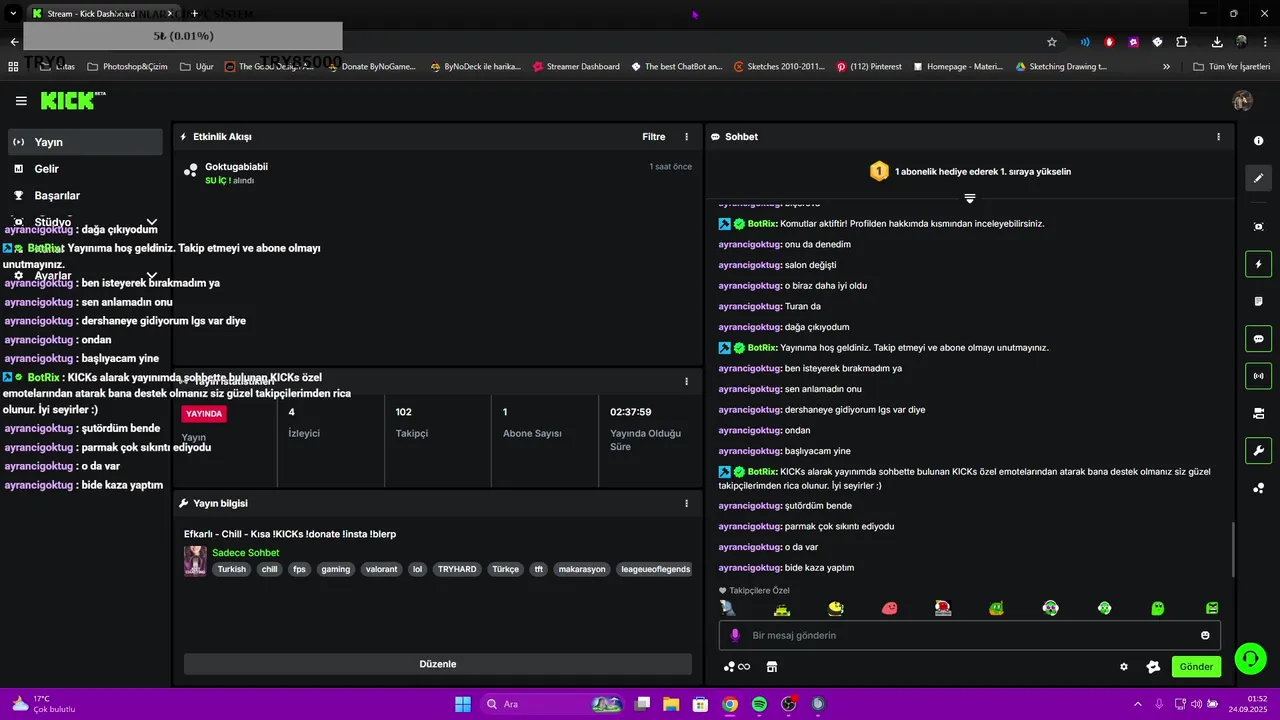Open the taskbar weather widget
This screenshot has width=1280, height=720.
tap(42, 704)
